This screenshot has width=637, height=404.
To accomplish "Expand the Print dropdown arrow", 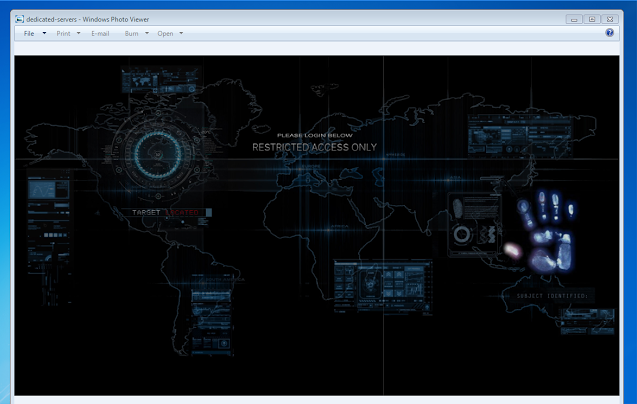I will [x=79, y=33].
